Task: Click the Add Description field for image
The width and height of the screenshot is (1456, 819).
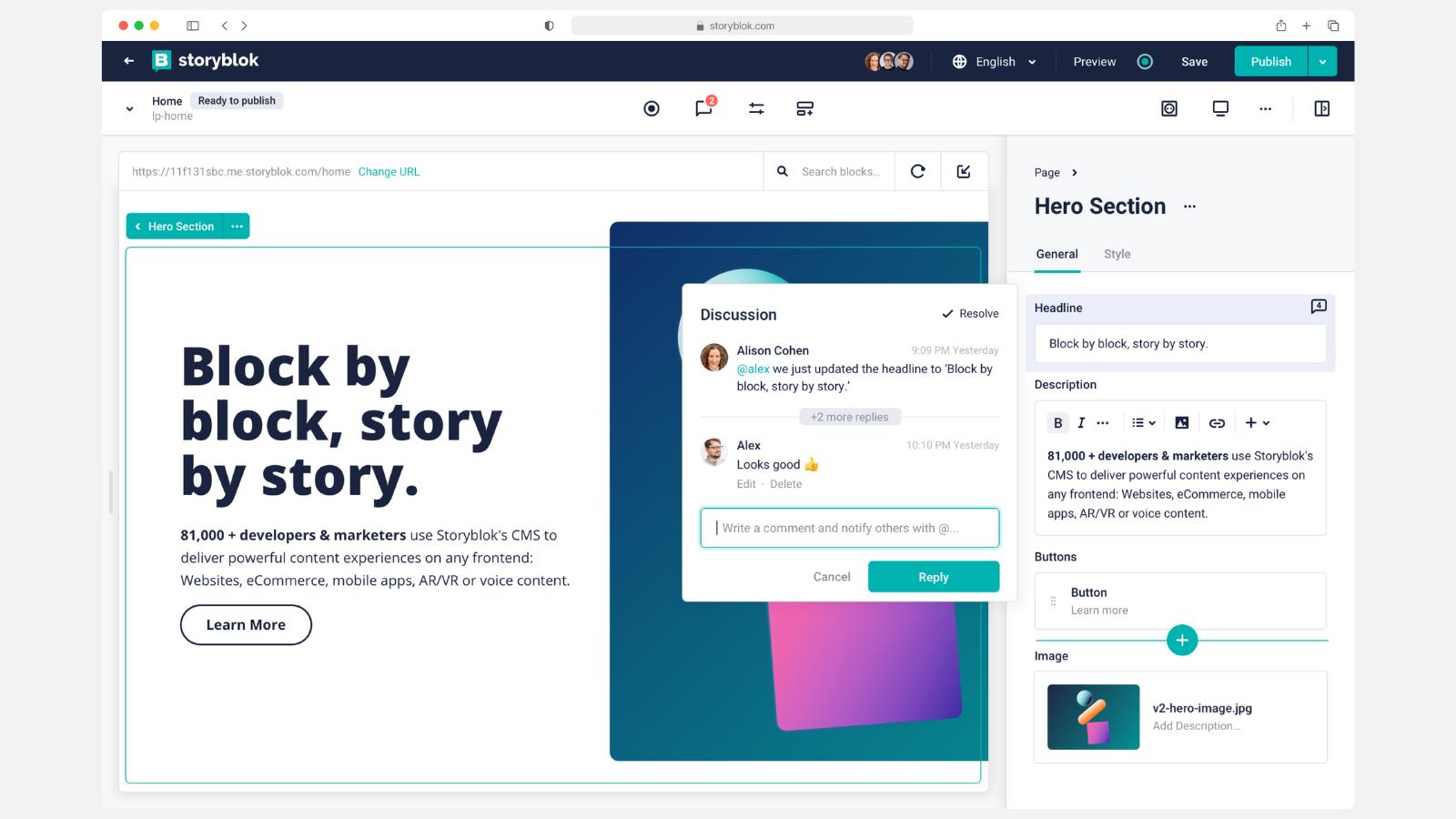Action: [x=1196, y=726]
